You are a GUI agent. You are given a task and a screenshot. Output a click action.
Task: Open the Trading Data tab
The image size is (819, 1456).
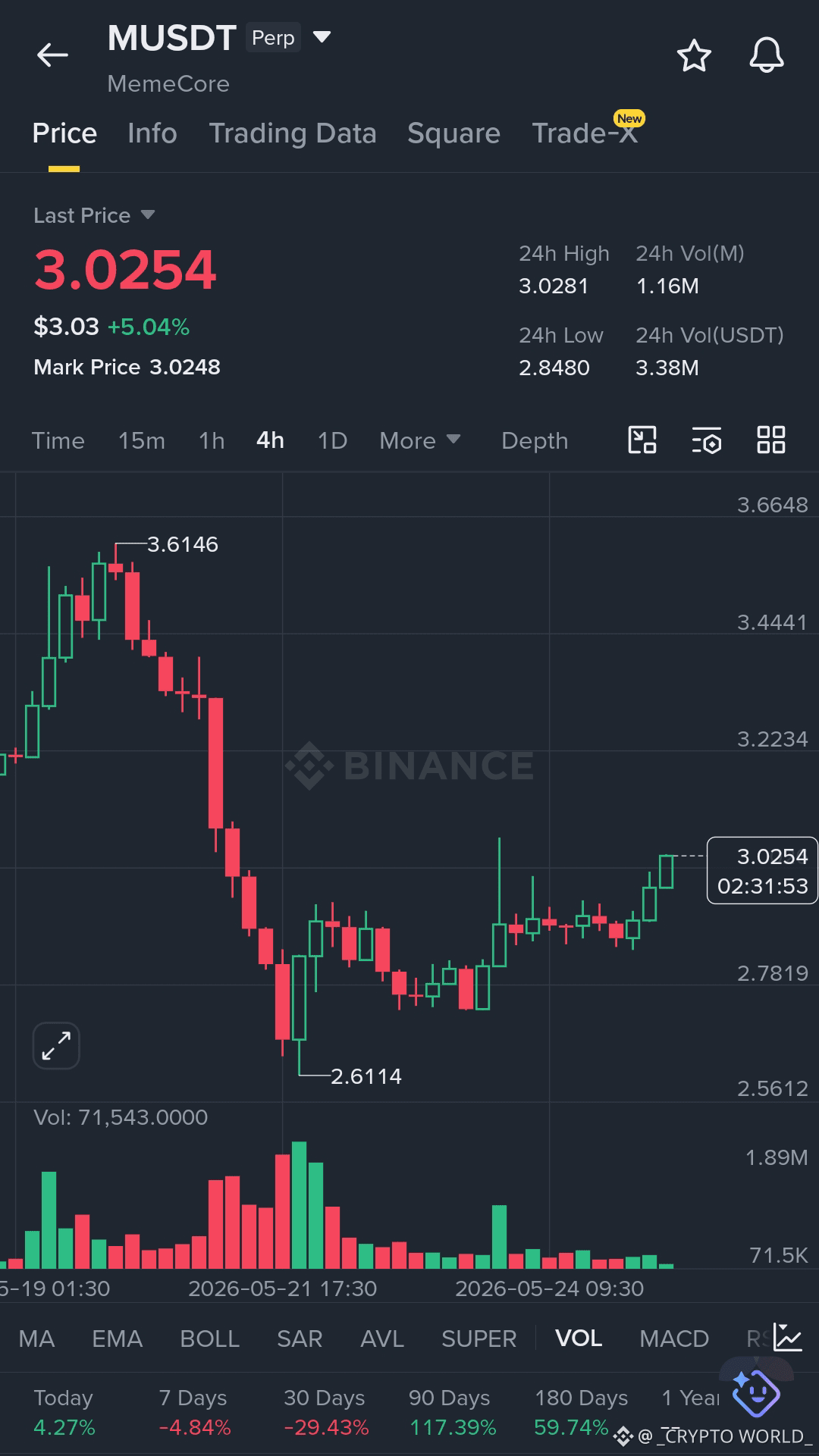[x=293, y=133]
